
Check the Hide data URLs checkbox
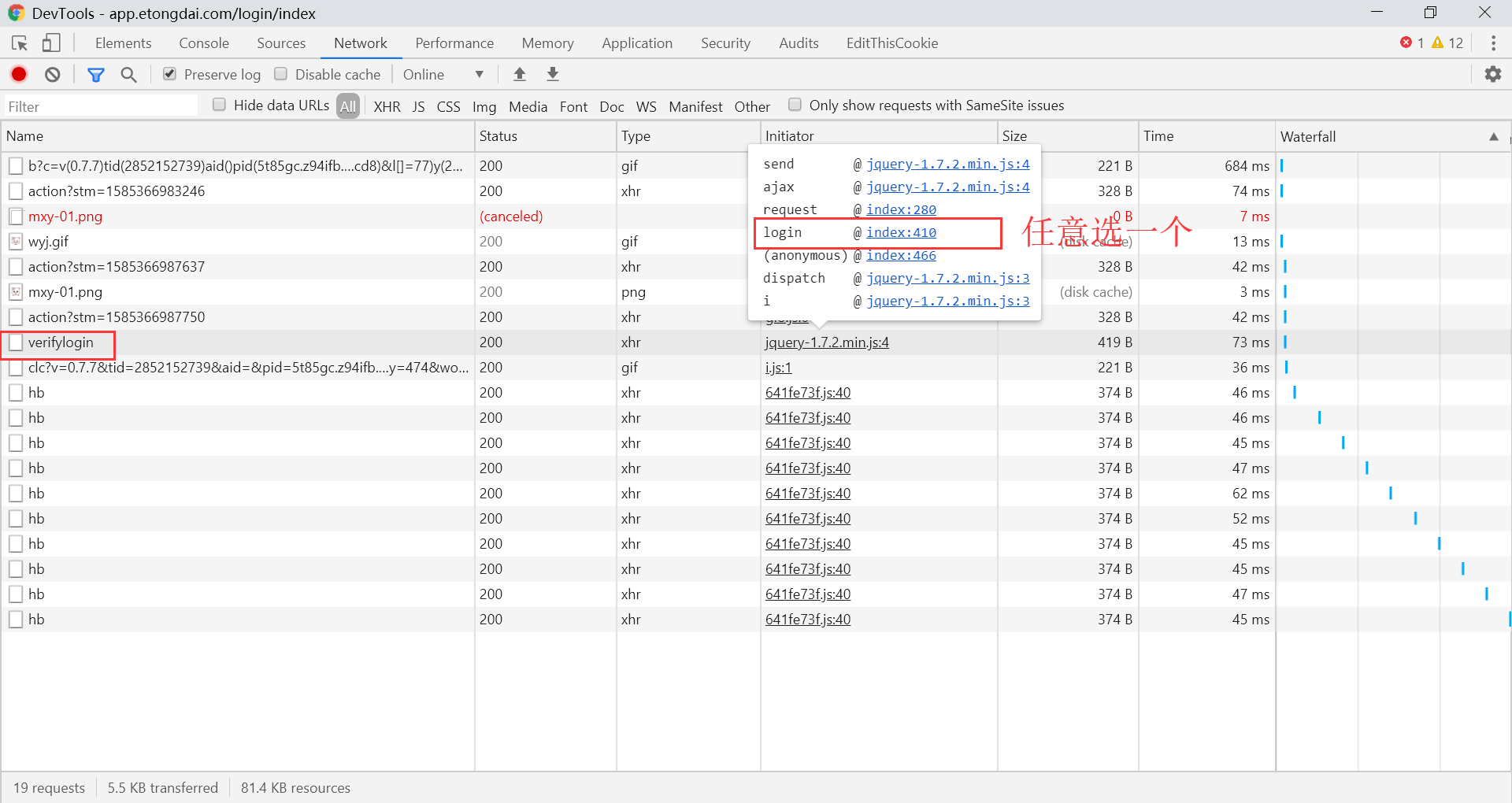pos(220,105)
